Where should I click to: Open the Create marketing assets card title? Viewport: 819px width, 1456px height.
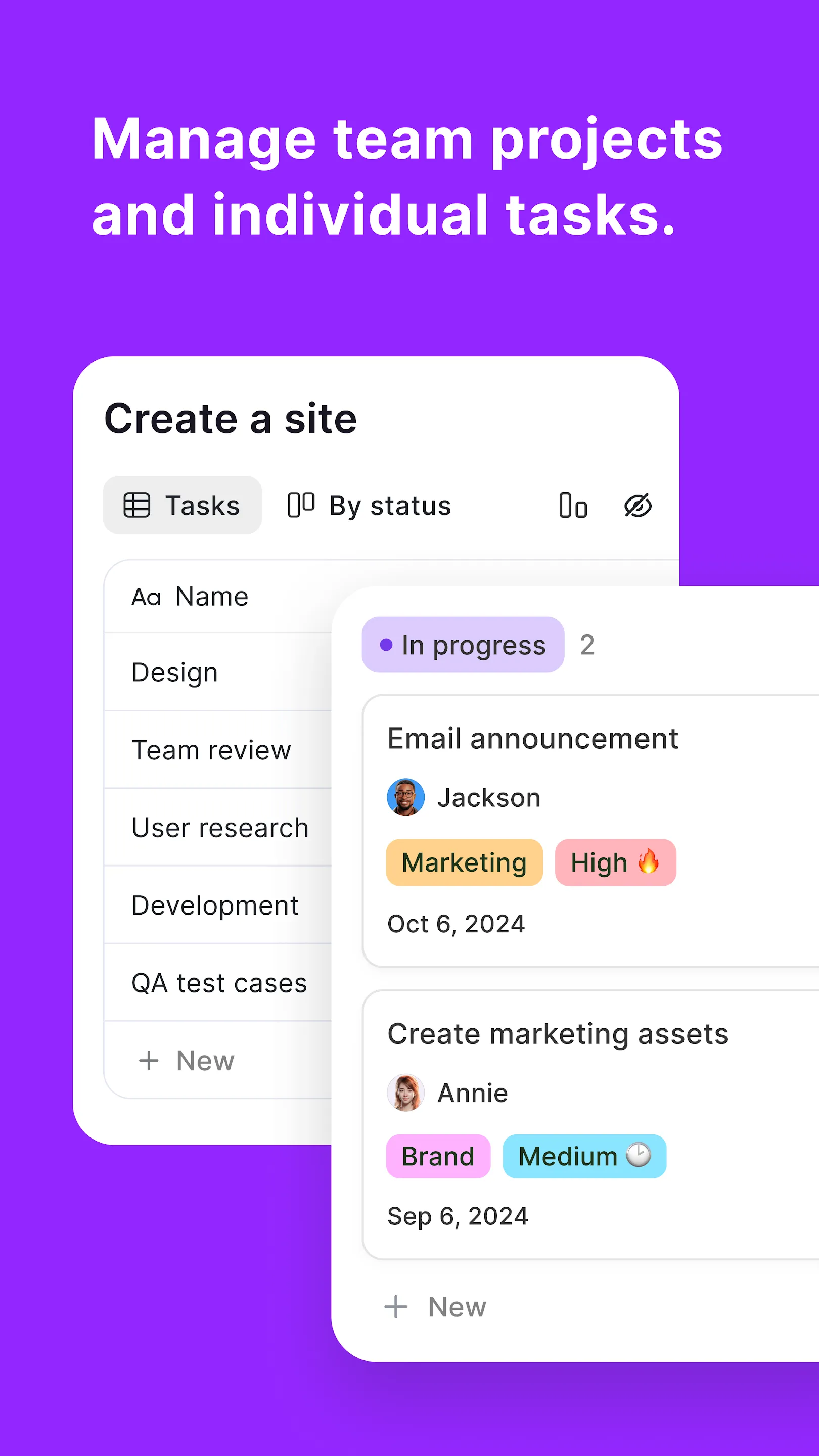(558, 1034)
